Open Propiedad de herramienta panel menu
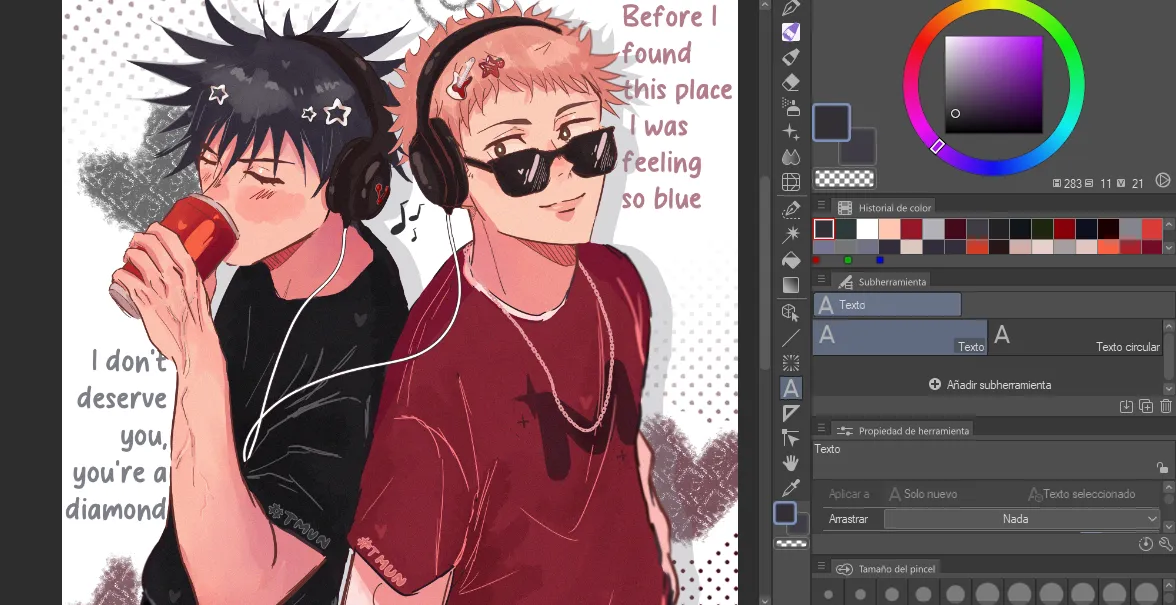Screen dimensions: 1176x605 tap(821, 429)
